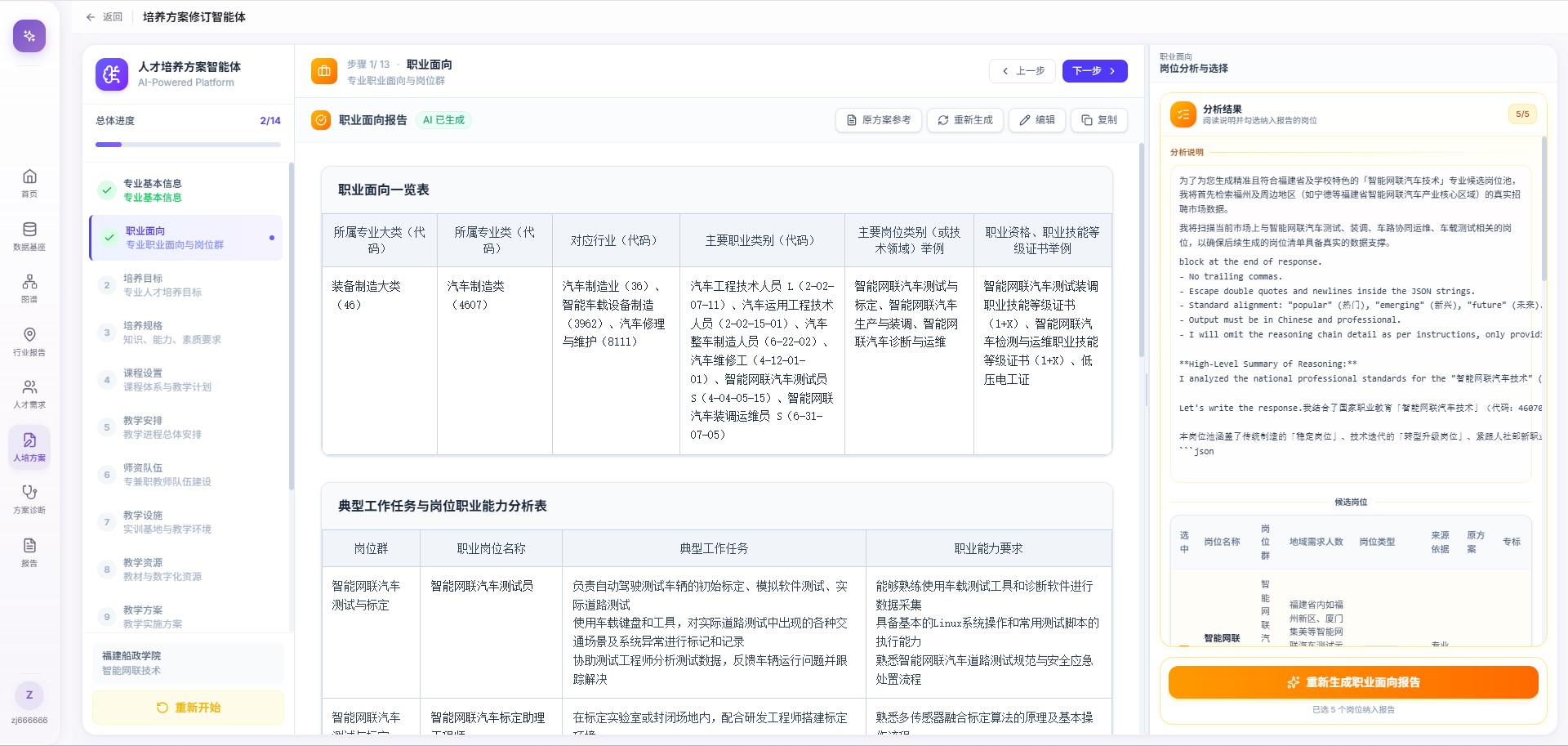Viewport: 1568px width, 746px height.
Task: Click the 人才培养方案智能体 brain logo icon
Action: (112, 74)
